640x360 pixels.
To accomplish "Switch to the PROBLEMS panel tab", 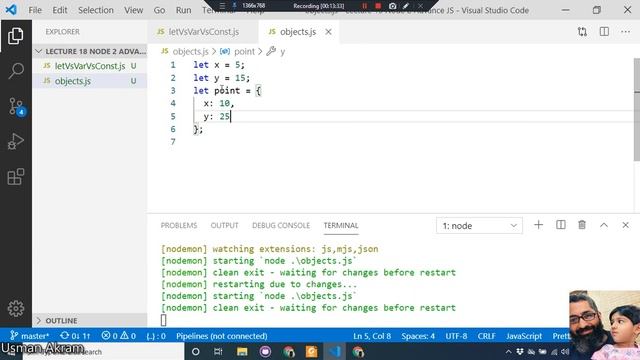I will [x=179, y=225].
